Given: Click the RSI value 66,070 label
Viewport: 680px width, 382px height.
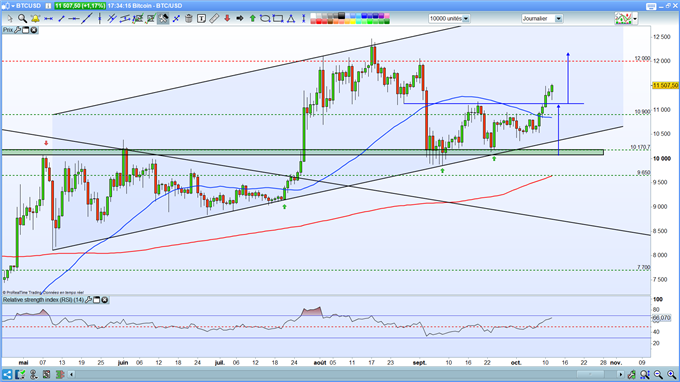Looking at the screenshot, I should point(662,318).
